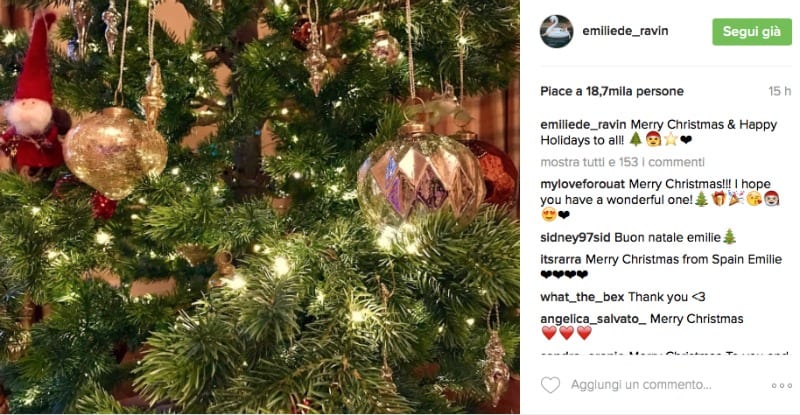Click emiliede_ravin username in the caption

[584, 125]
